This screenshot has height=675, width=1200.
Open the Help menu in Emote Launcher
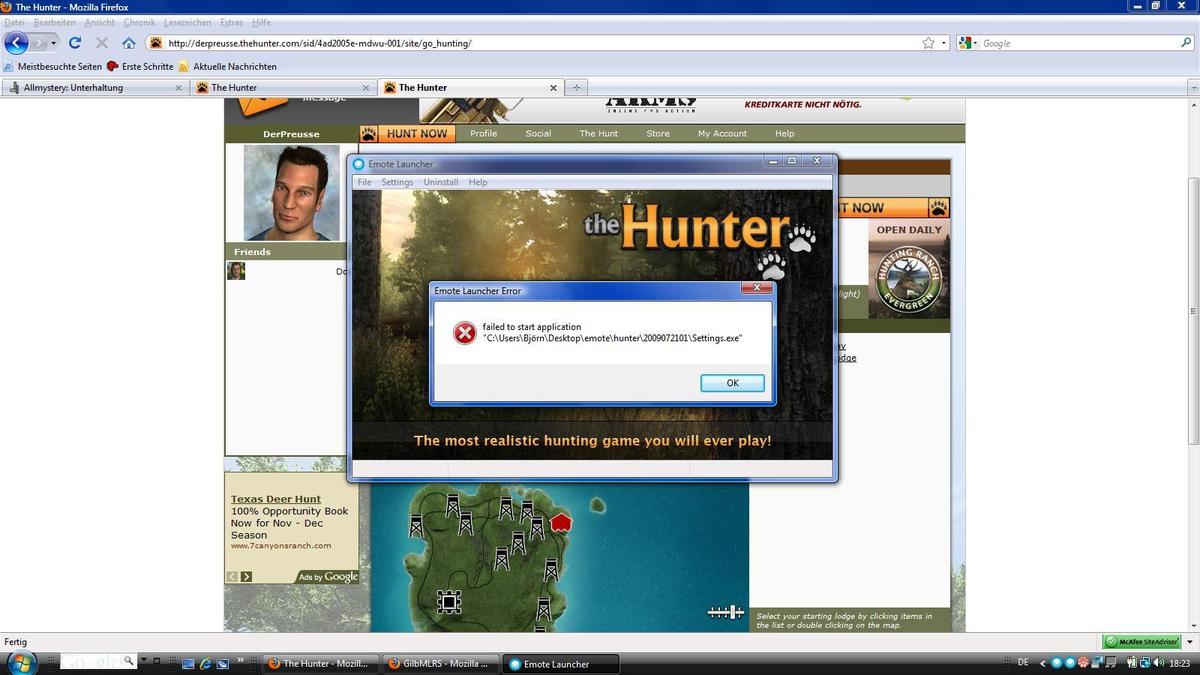click(478, 182)
